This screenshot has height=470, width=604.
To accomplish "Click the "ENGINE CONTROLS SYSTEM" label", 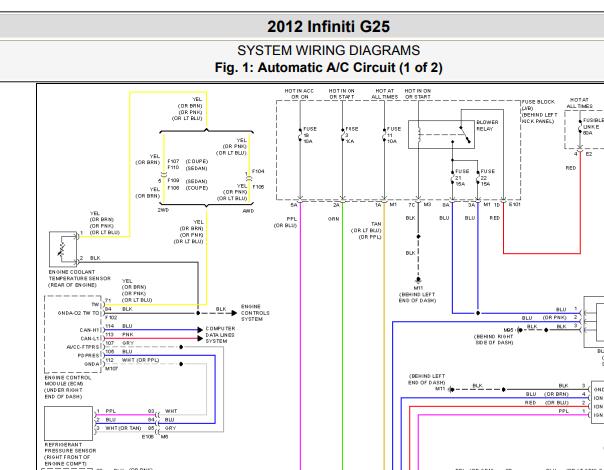I will (255, 313).
